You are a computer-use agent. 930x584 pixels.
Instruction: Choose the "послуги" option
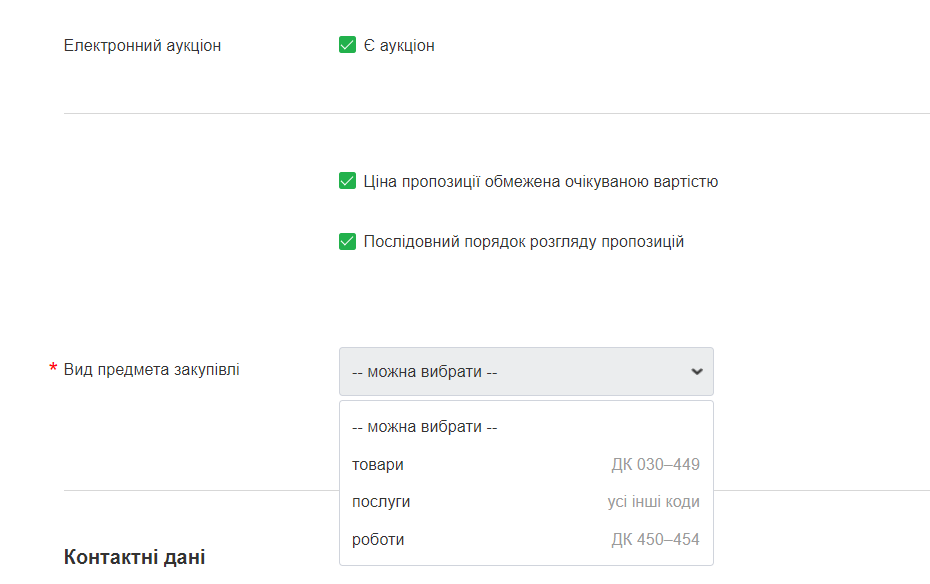(x=381, y=502)
